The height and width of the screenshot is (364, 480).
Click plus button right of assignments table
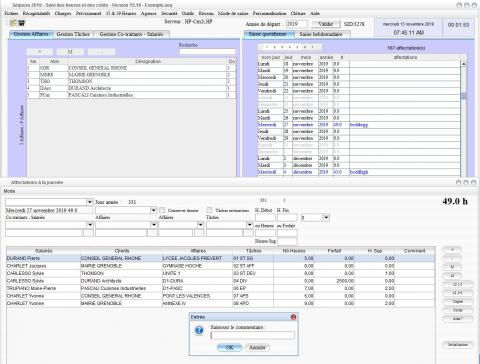(452, 250)
